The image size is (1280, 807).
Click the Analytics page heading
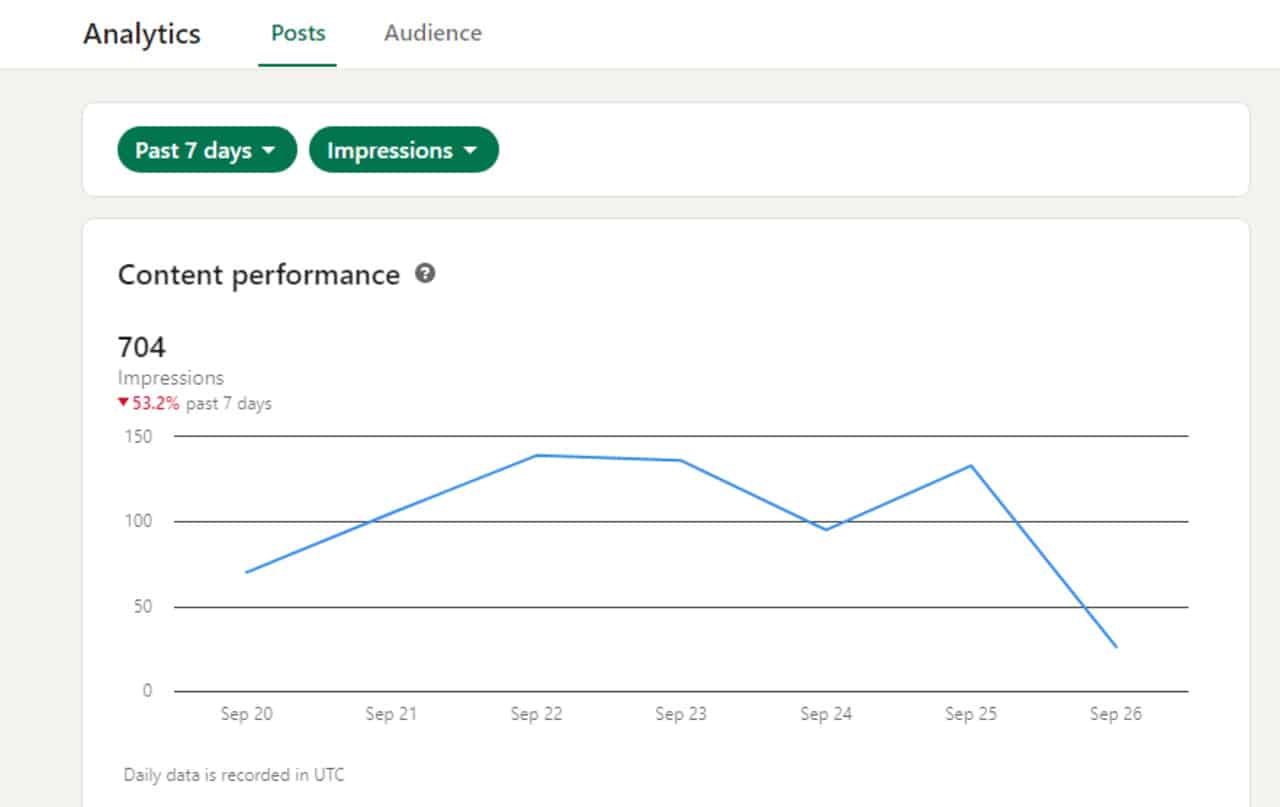[142, 34]
